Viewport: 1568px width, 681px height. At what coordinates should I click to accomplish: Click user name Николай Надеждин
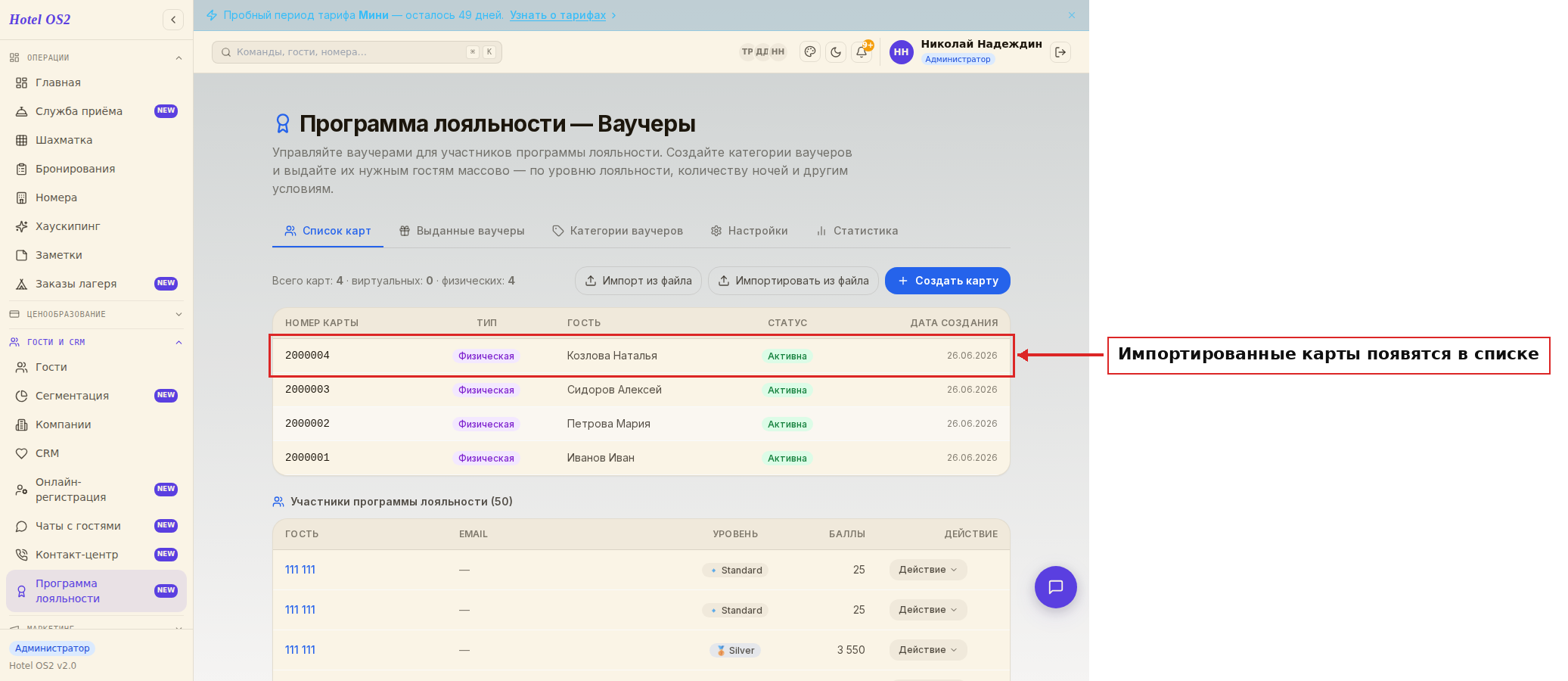click(981, 44)
